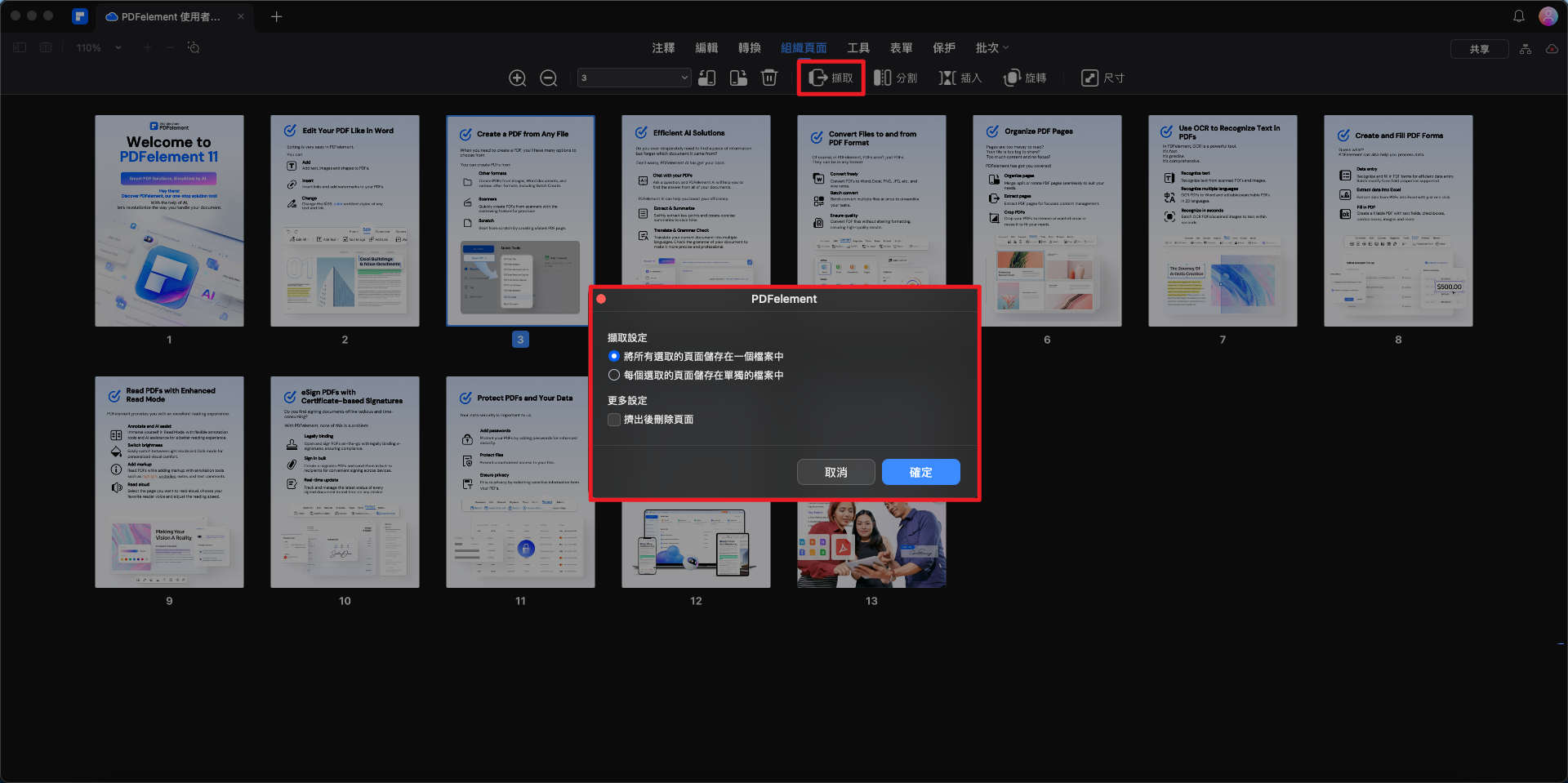Screen dimensions: 1568x783
Task: Rotate selected page counterclockwise icon
Action: coord(707,78)
